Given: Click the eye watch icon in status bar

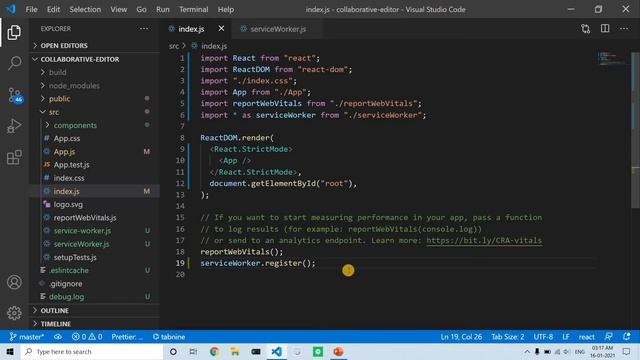Looking at the screenshot, I should pos(58,337).
